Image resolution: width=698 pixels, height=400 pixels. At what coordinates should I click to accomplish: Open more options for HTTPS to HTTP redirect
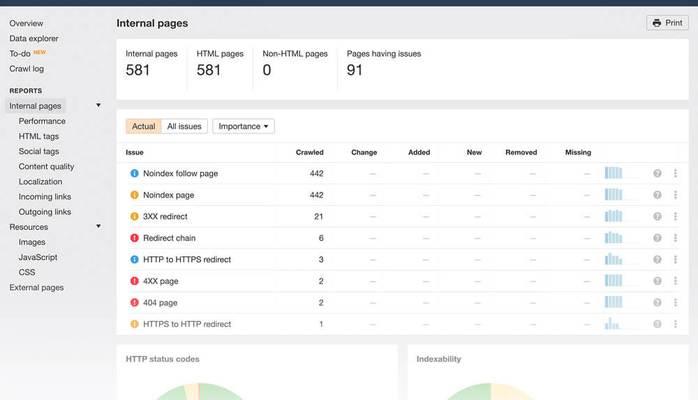coord(675,324)
